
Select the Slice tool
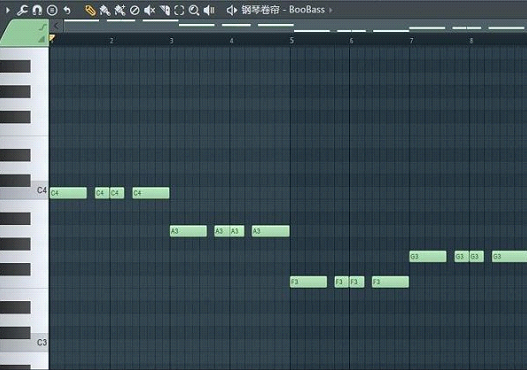165,10
